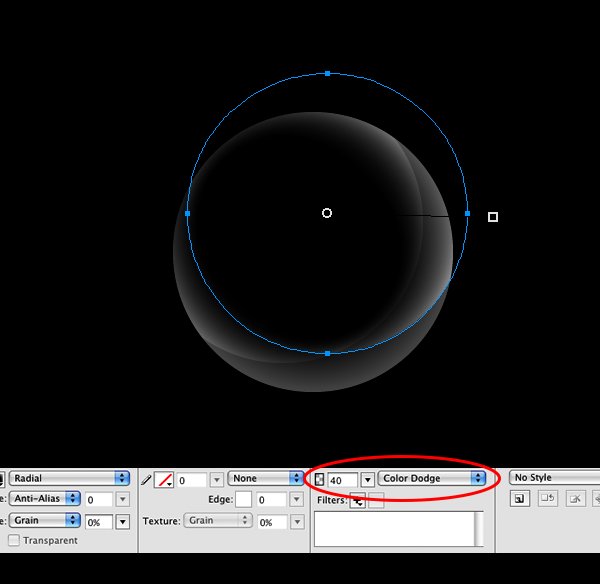Click the pencil stroke icon

pos(146,480)
